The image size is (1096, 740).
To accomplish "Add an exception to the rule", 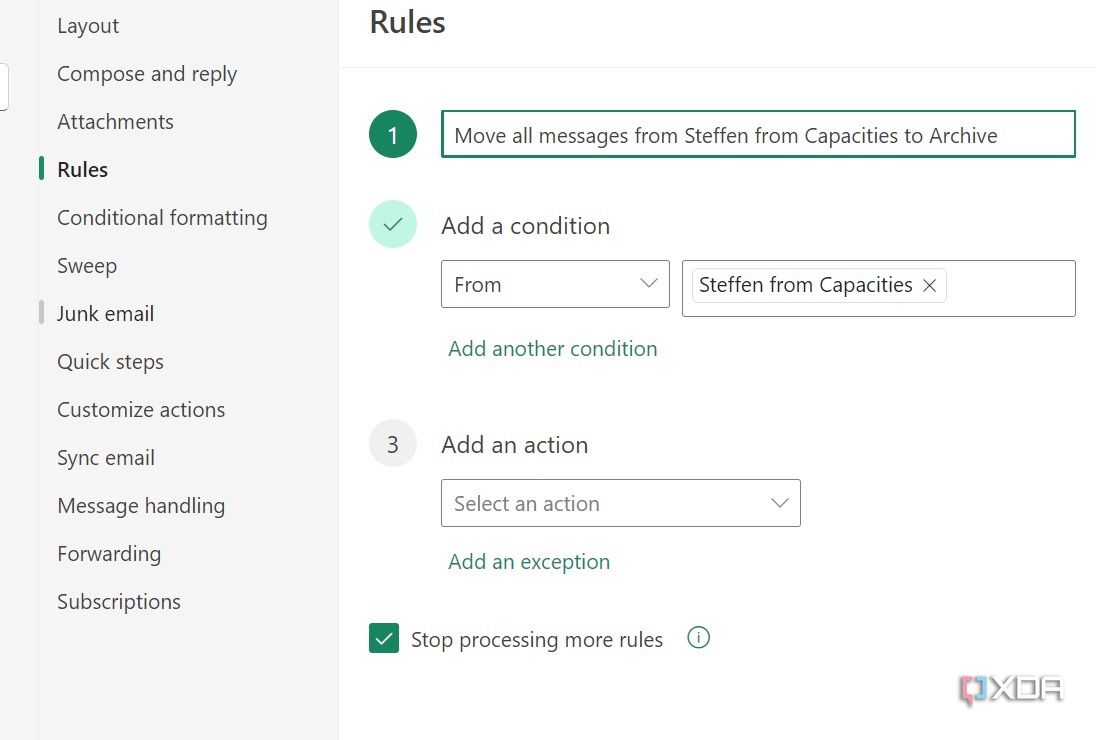I will click(529, 561).
